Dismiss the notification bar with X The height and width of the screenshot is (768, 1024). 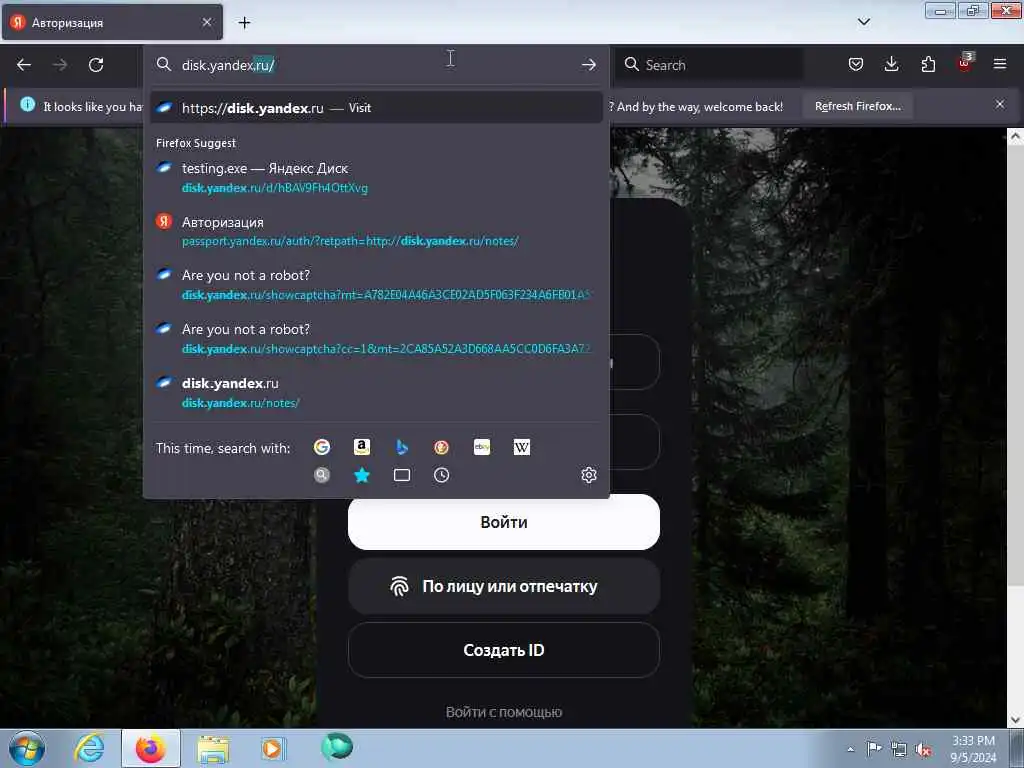coord(1000,104)
